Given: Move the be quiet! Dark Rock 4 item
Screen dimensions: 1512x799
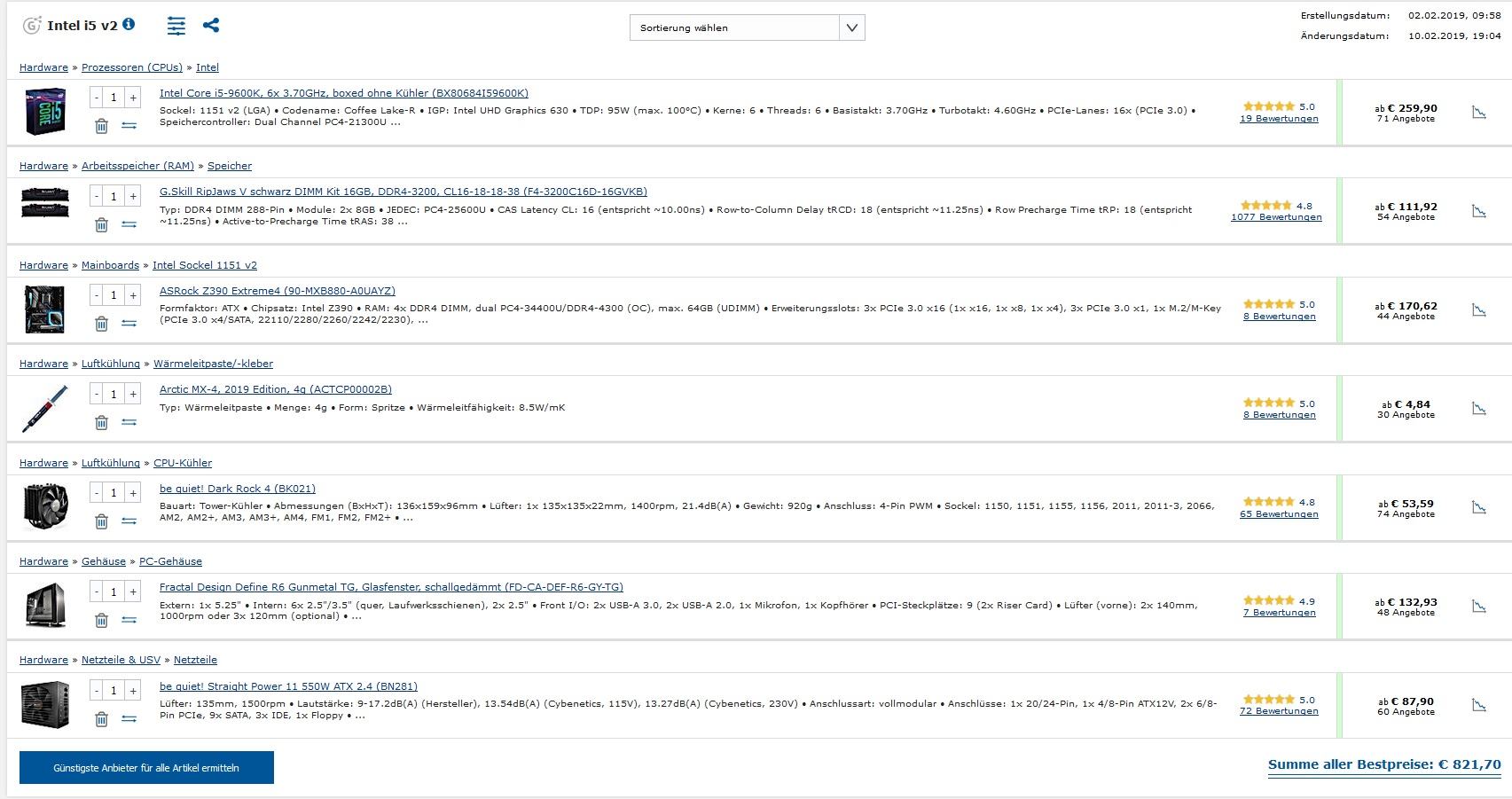Looking at the screenshot, I should [129, 521].
